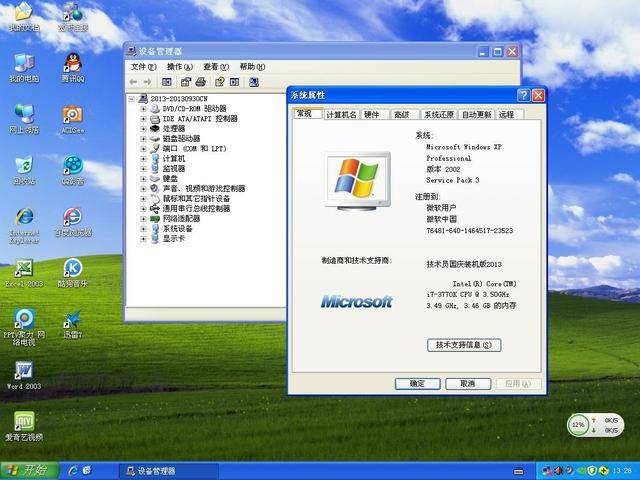Open the 操作(A) menu

point(180,67)
